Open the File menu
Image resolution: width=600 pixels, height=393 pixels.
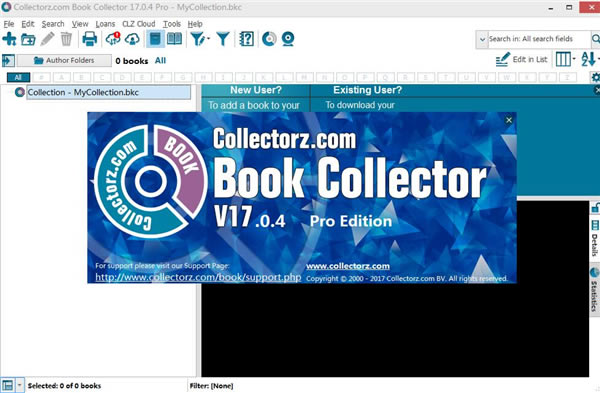9,24
